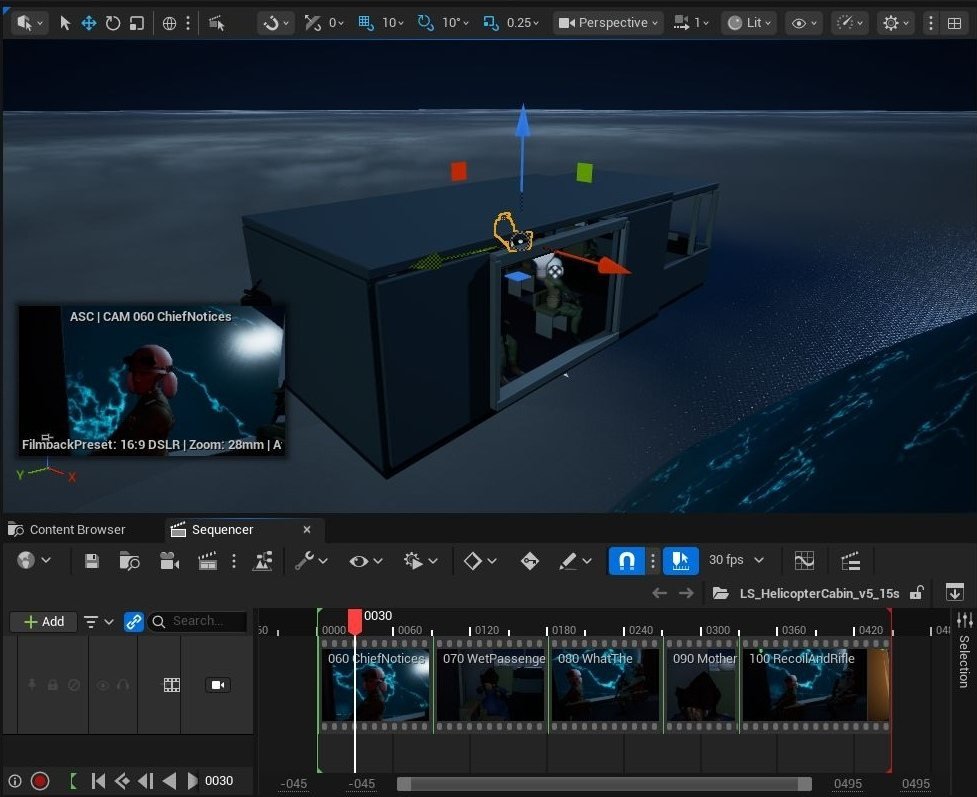Select the 070 WetPassenge shot clip
This screenshot has width=977, height=797.
(x=491, y=684)
